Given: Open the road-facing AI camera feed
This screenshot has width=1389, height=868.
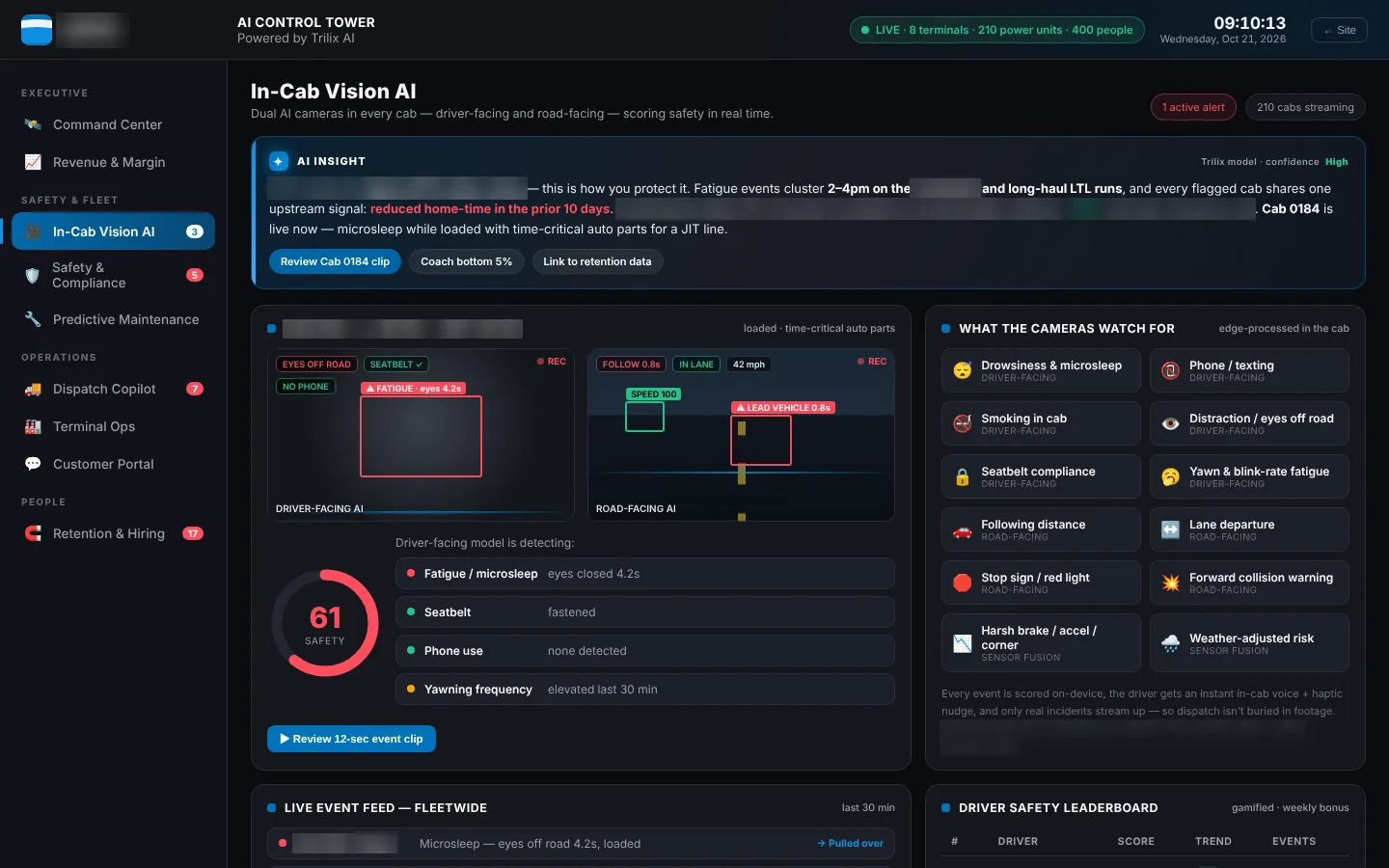Looking at the screenshot, I should (741, 435).
